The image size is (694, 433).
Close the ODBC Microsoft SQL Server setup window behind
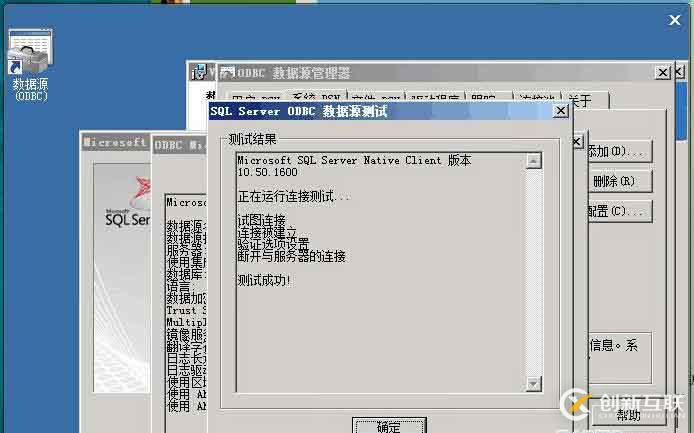tap(577, 142)
